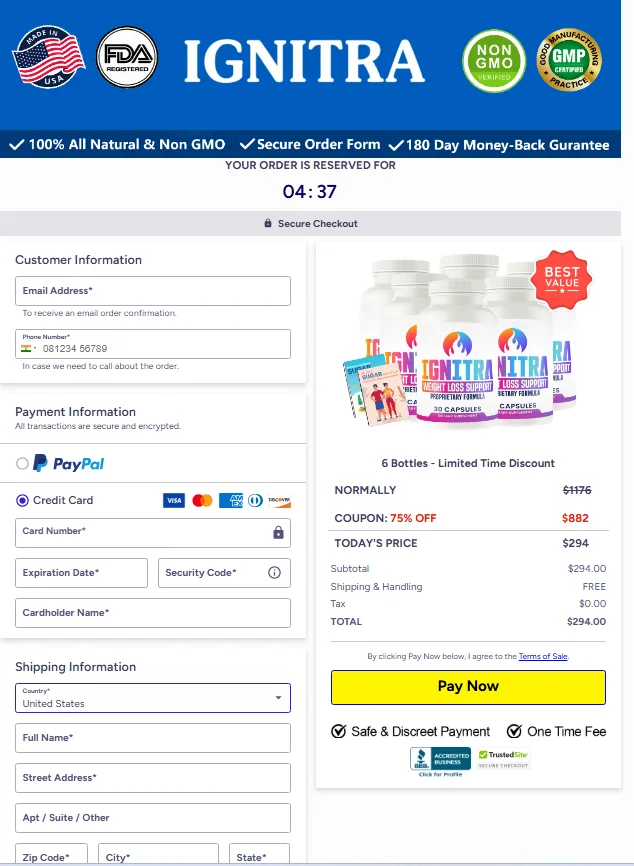Select the PayPal payment radio button
634x866 pixels.
22,463
